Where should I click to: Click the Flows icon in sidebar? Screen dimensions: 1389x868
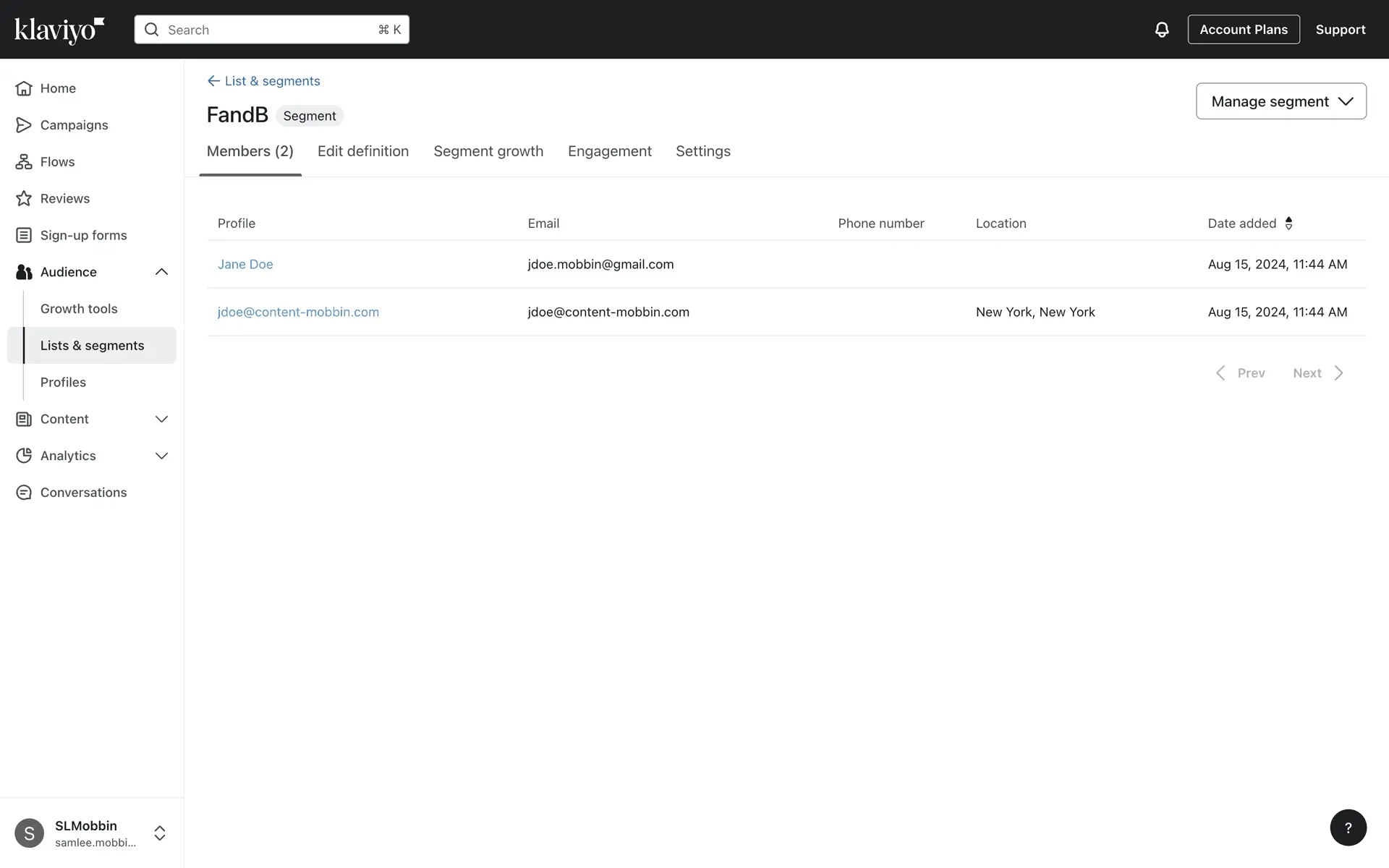pyautogui.click(x=24, y=162)
